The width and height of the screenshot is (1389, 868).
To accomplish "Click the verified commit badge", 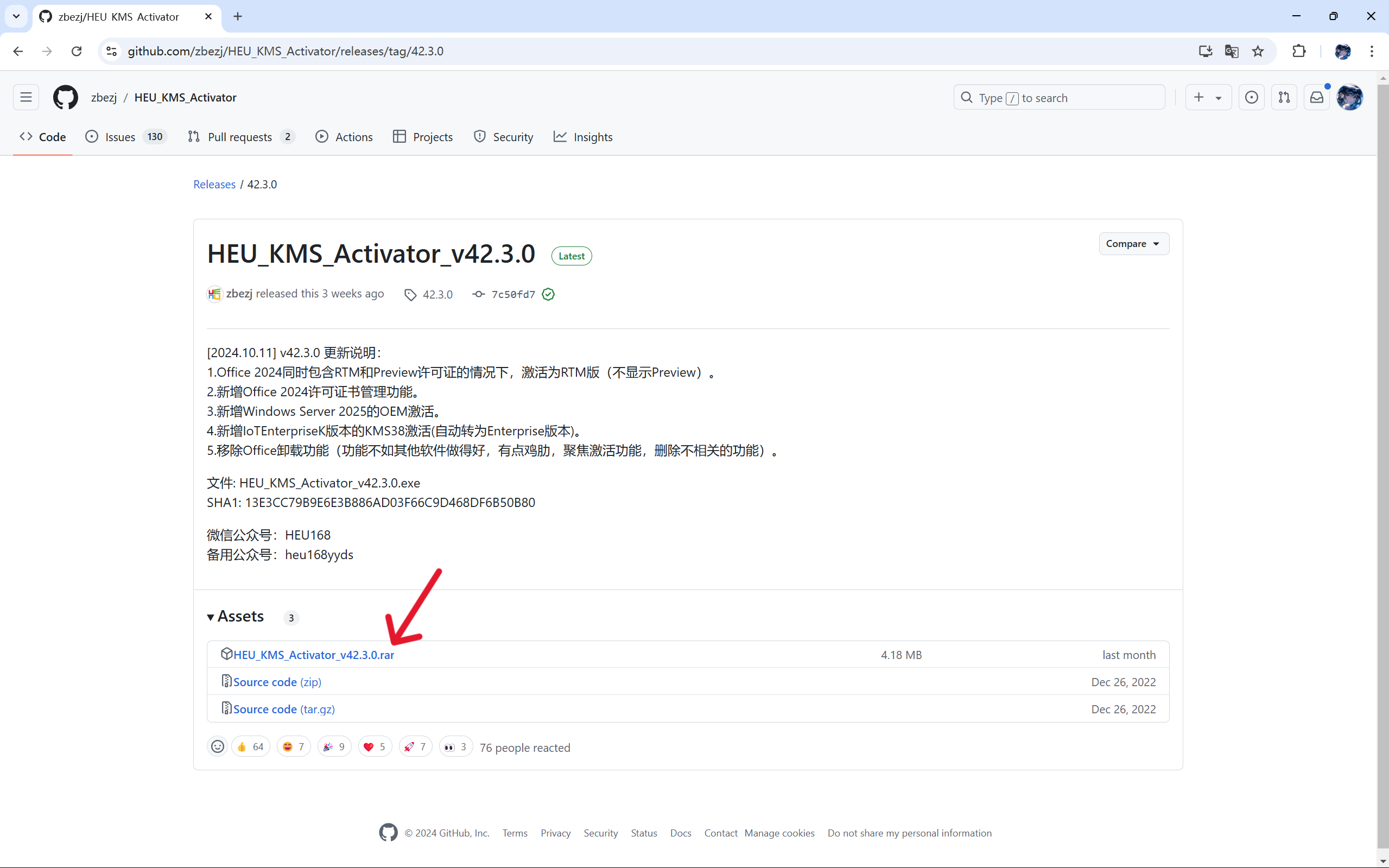I will click(x=548, y=295).
